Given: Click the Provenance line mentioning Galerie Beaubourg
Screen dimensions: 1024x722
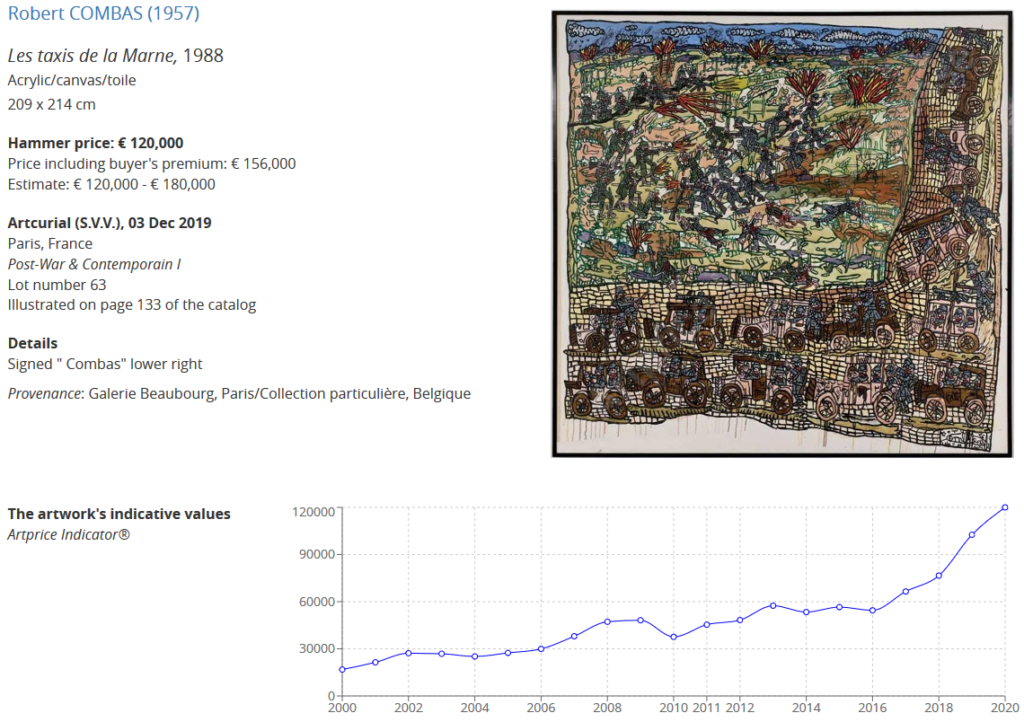Looking at the screenshot, I should pos(239,394).
